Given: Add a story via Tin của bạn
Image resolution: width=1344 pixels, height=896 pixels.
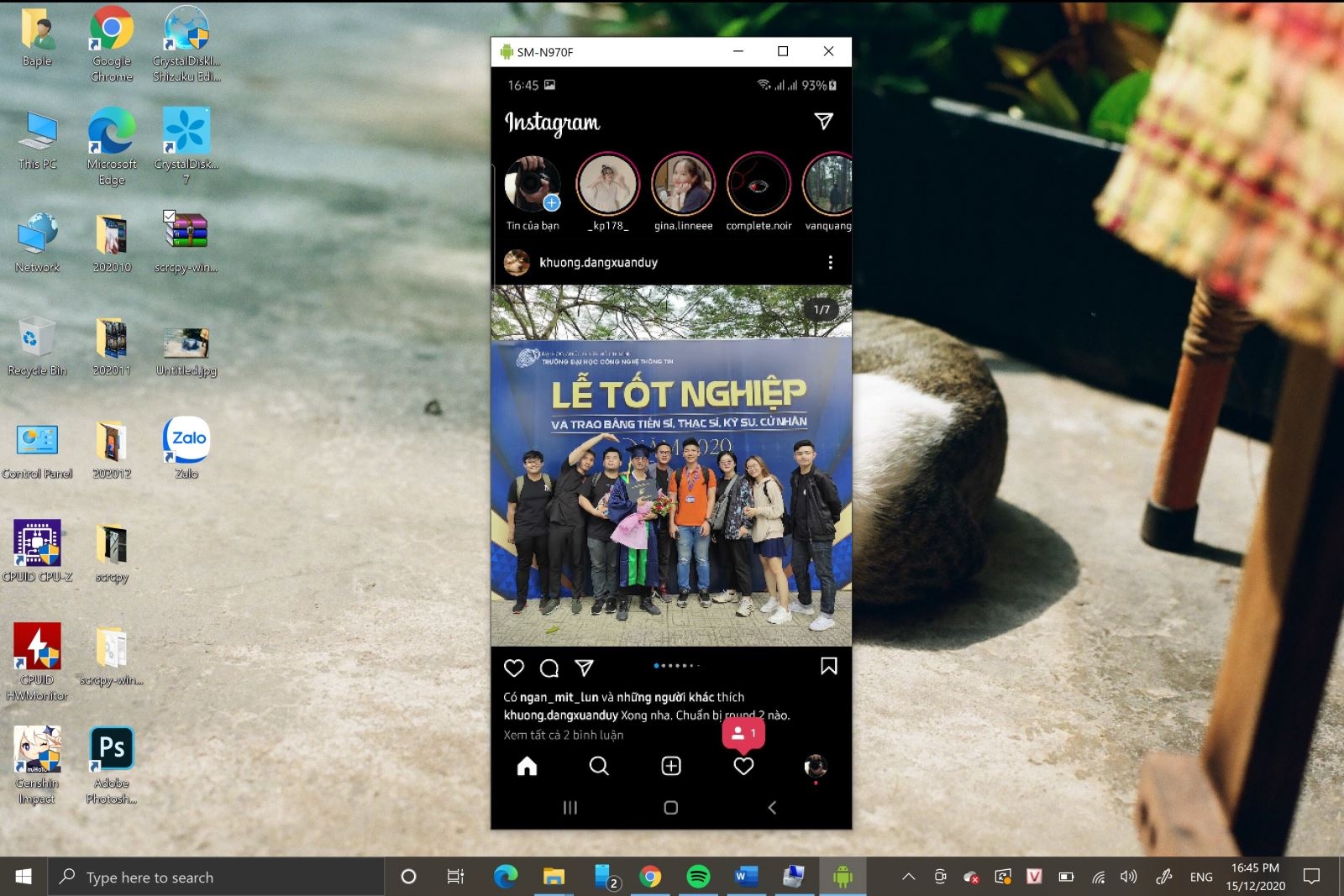Looking at the screenshot, I should click(x=533, y=185).
